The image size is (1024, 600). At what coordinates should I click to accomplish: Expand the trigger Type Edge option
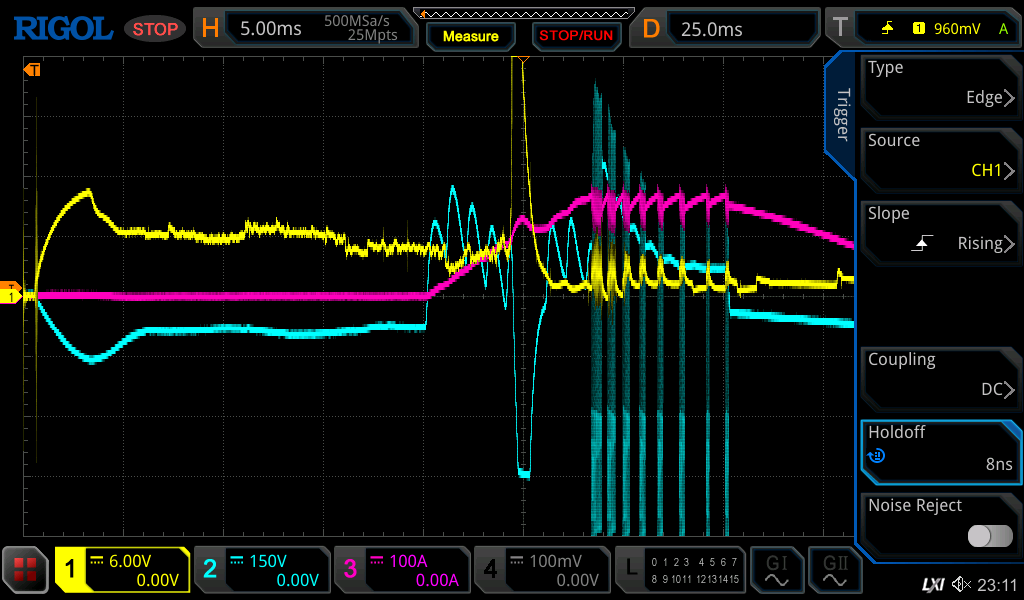pyautogui.click(x=940, y=83)
